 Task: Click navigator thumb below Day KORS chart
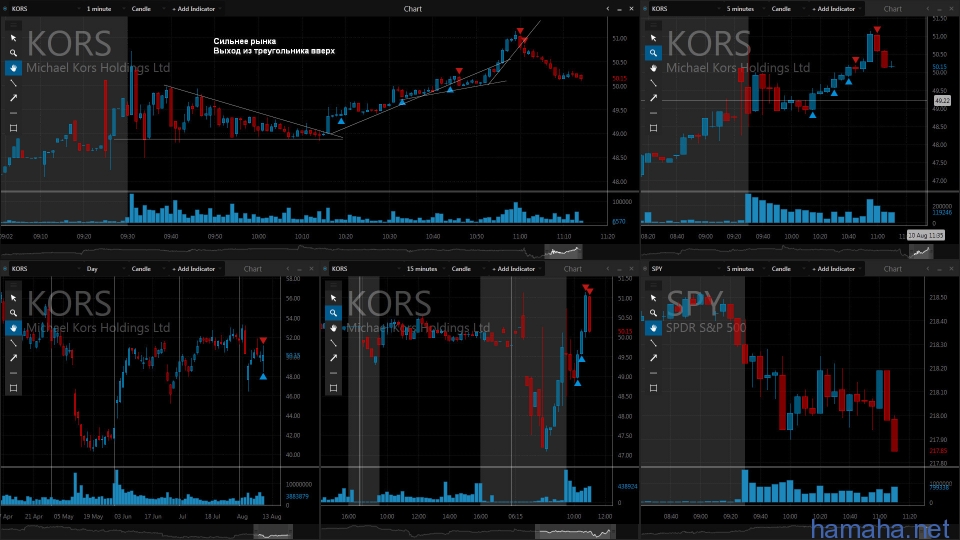pyautogui.click(x=273, y=531)
